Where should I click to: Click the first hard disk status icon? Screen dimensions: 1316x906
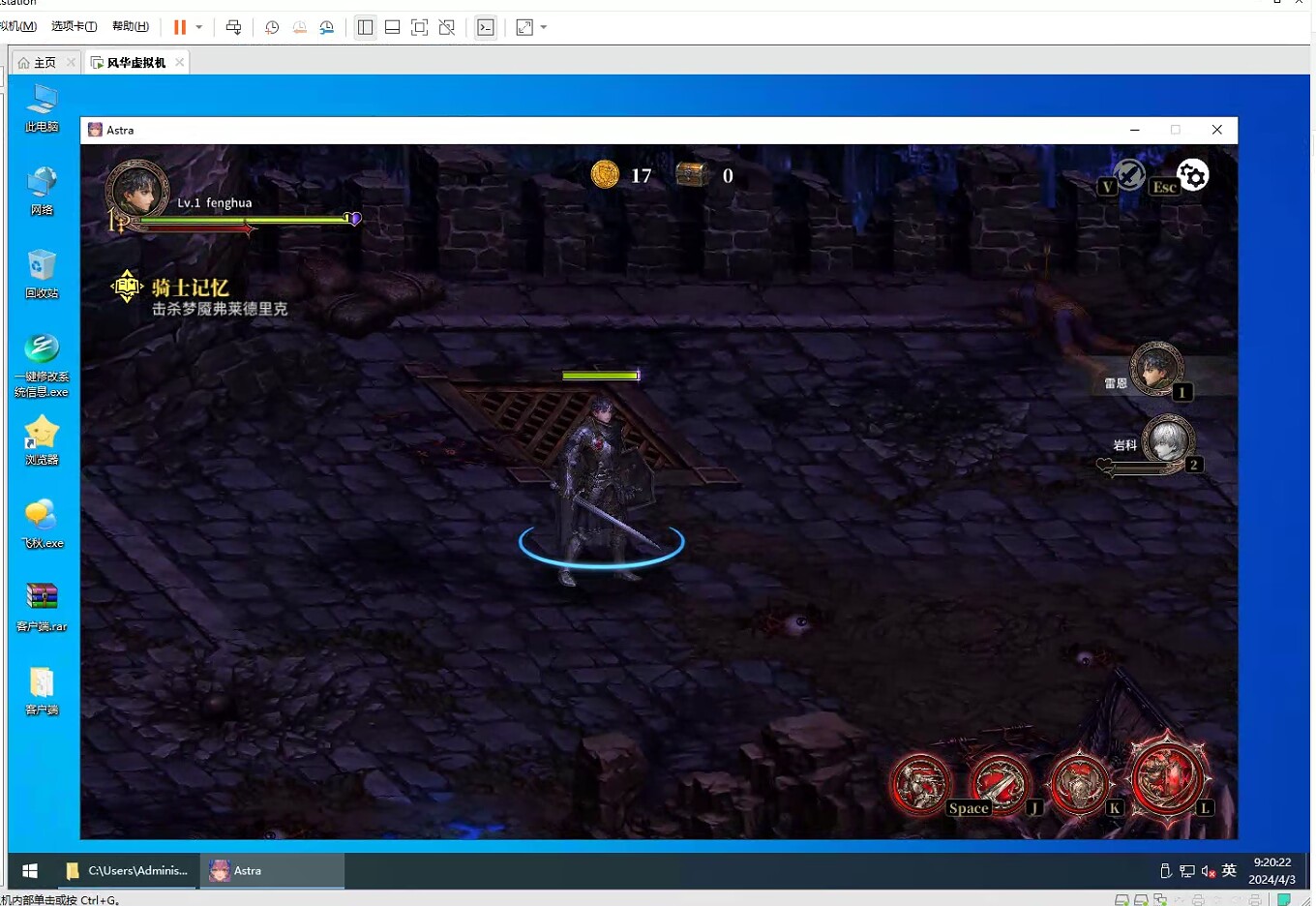[1122, 899]
